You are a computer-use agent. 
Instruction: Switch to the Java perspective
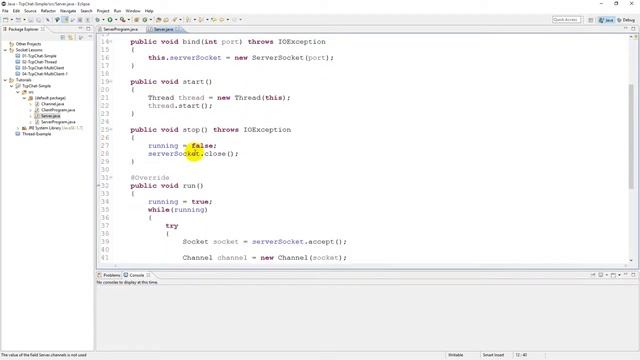coord(606,20)
